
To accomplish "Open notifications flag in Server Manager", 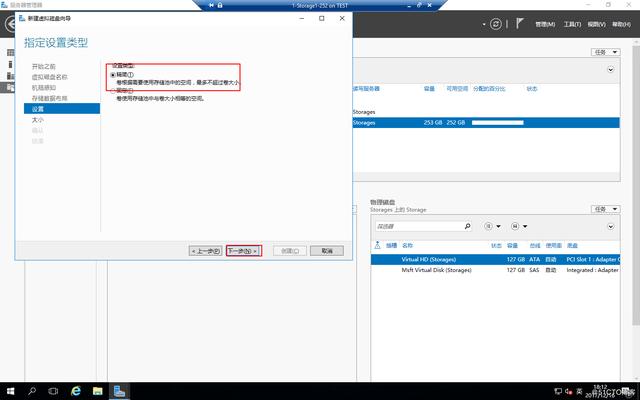I will [519, 24].
